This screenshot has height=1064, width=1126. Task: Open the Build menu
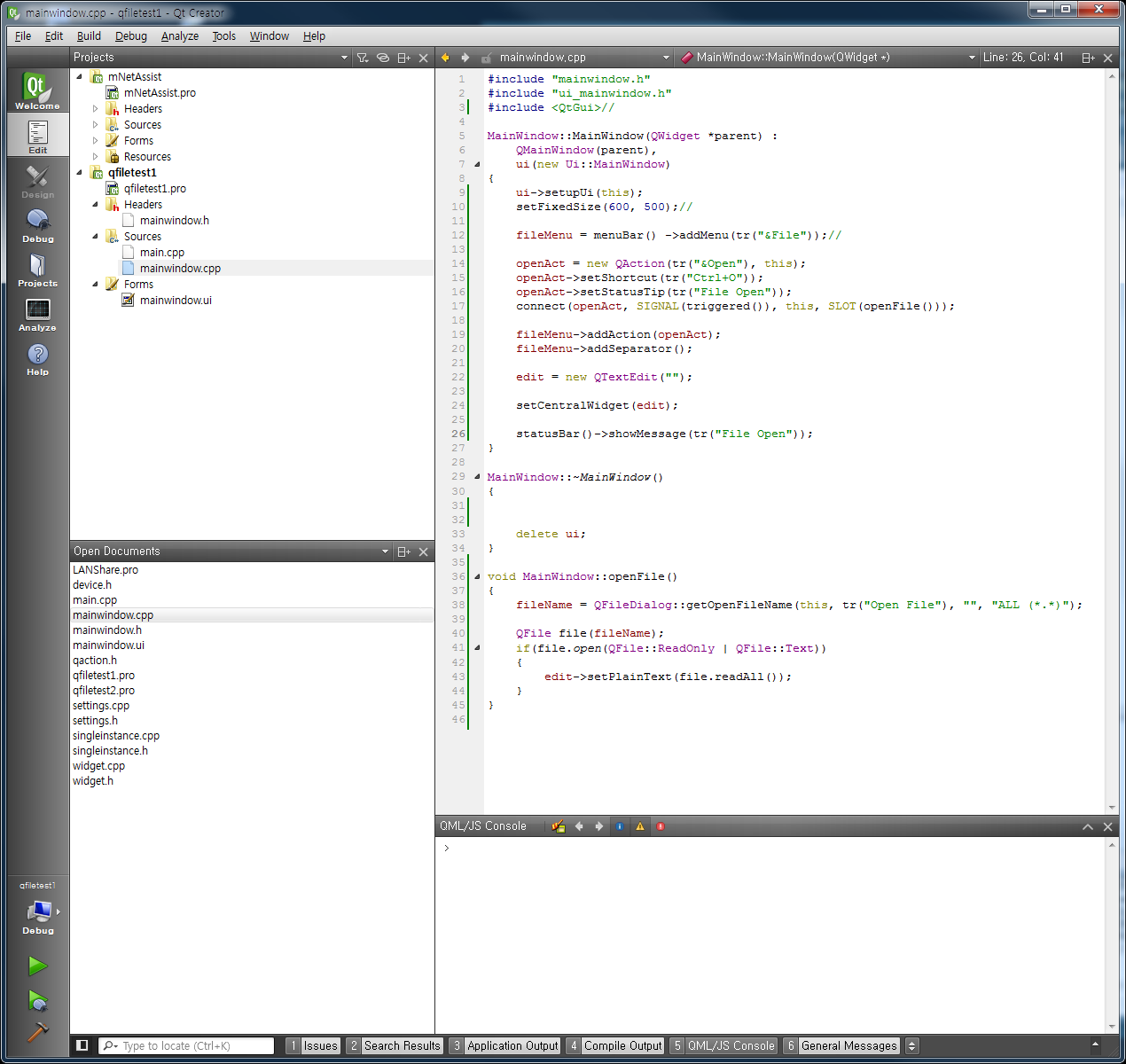click(89, 36)
